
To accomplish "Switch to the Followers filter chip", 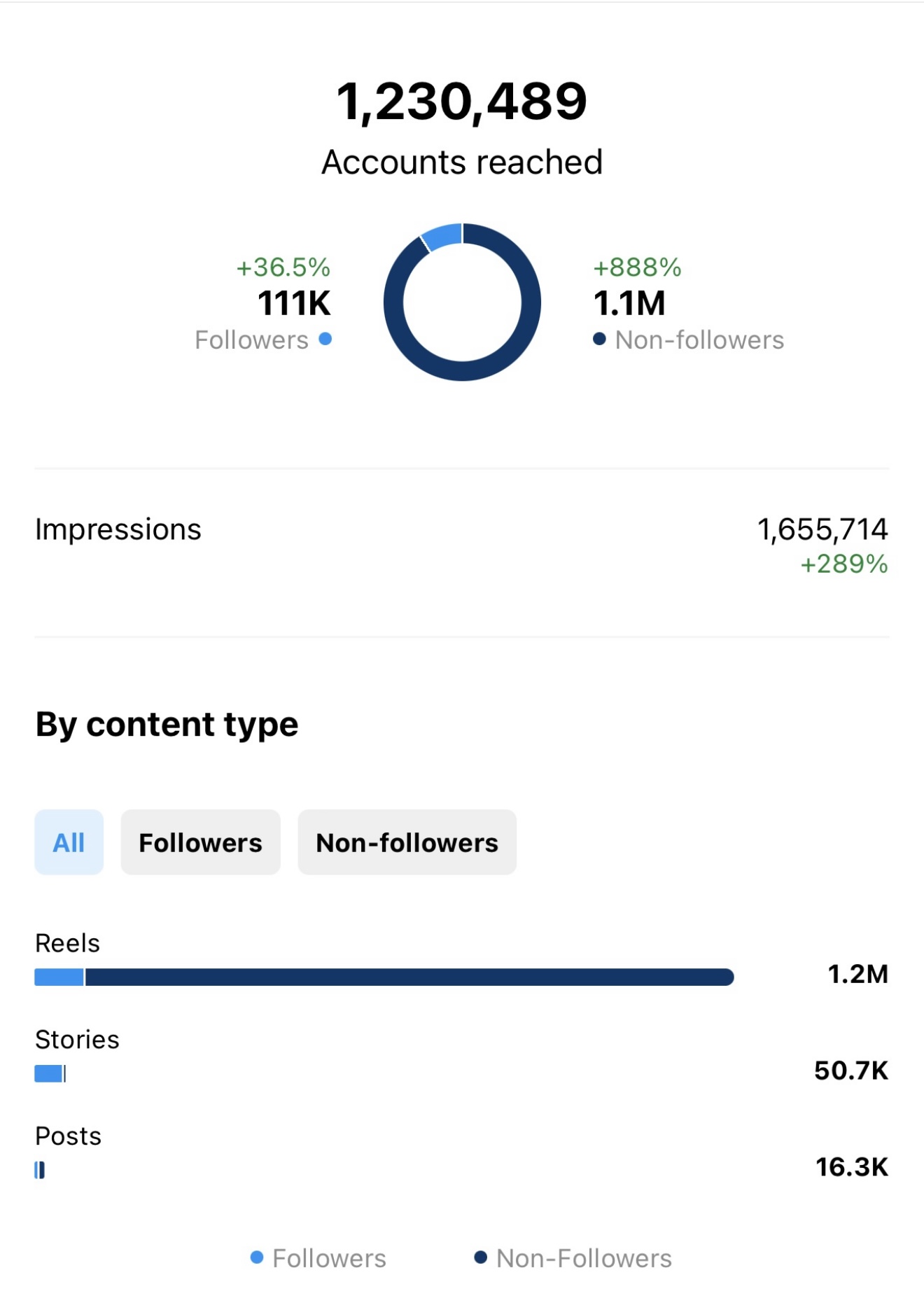I will [x=200, y=842].
